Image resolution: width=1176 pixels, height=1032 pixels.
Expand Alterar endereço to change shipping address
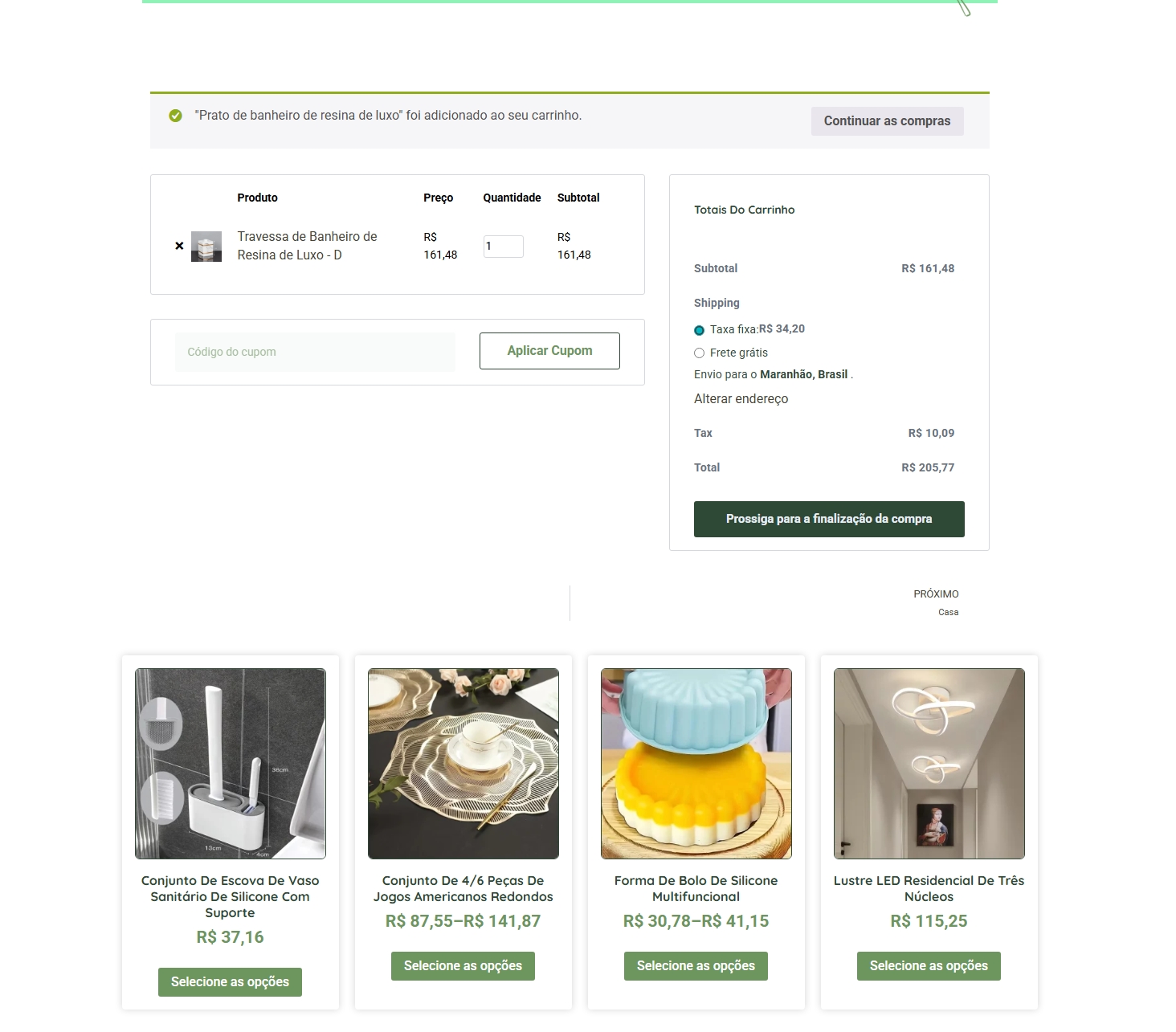point(741,399)
